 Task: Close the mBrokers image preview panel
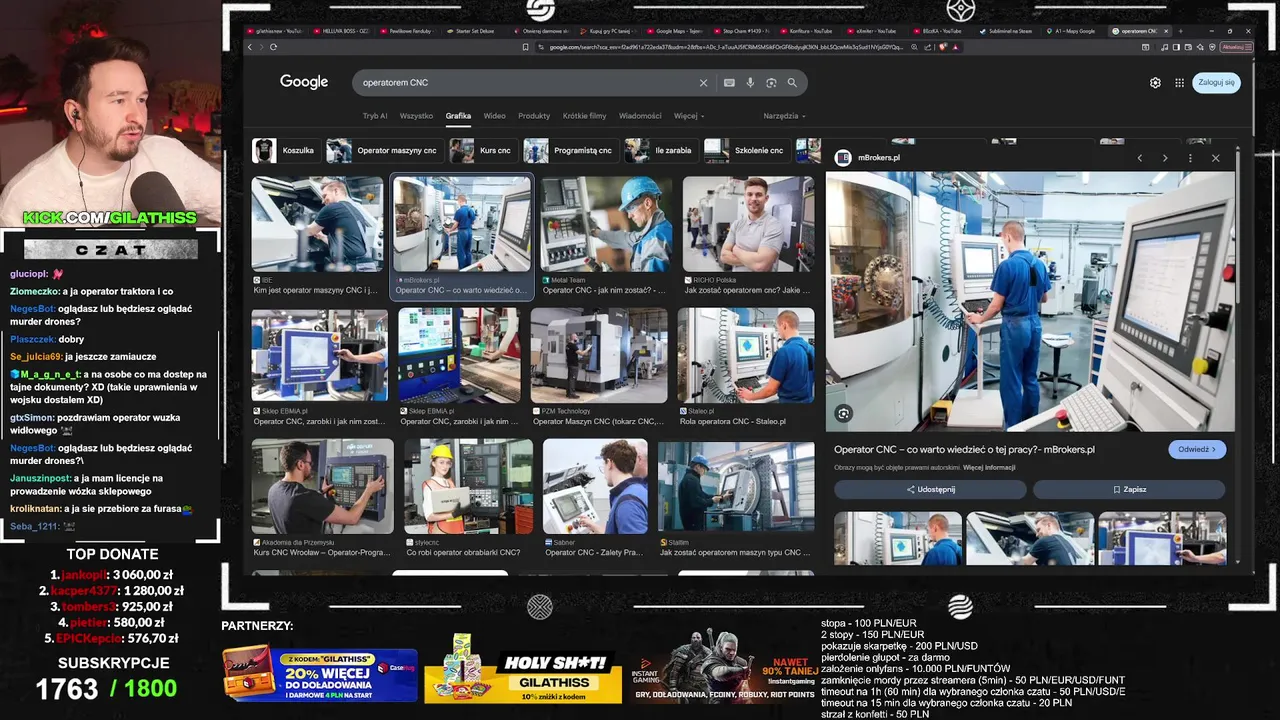click(1215, 158)
